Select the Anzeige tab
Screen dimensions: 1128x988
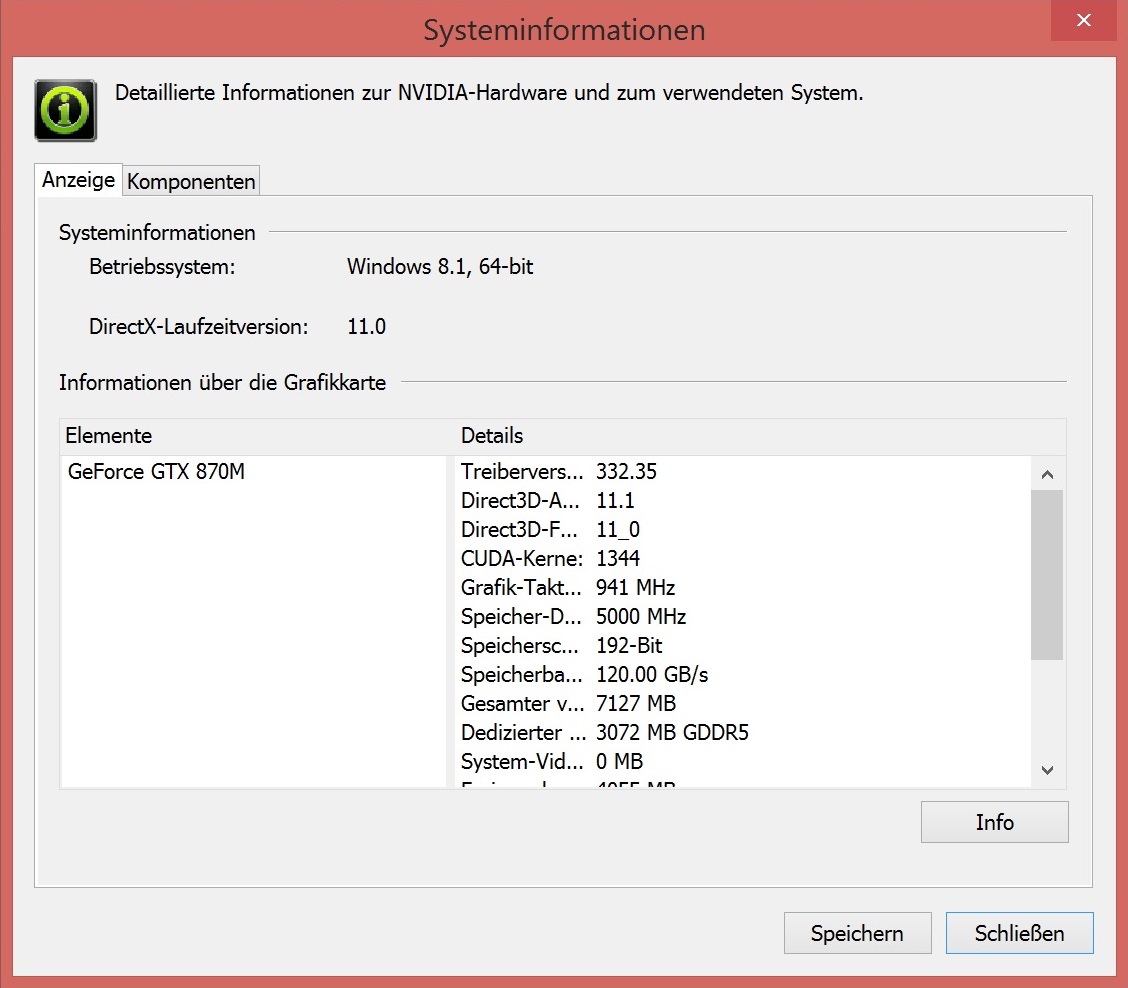coord(78,179)
